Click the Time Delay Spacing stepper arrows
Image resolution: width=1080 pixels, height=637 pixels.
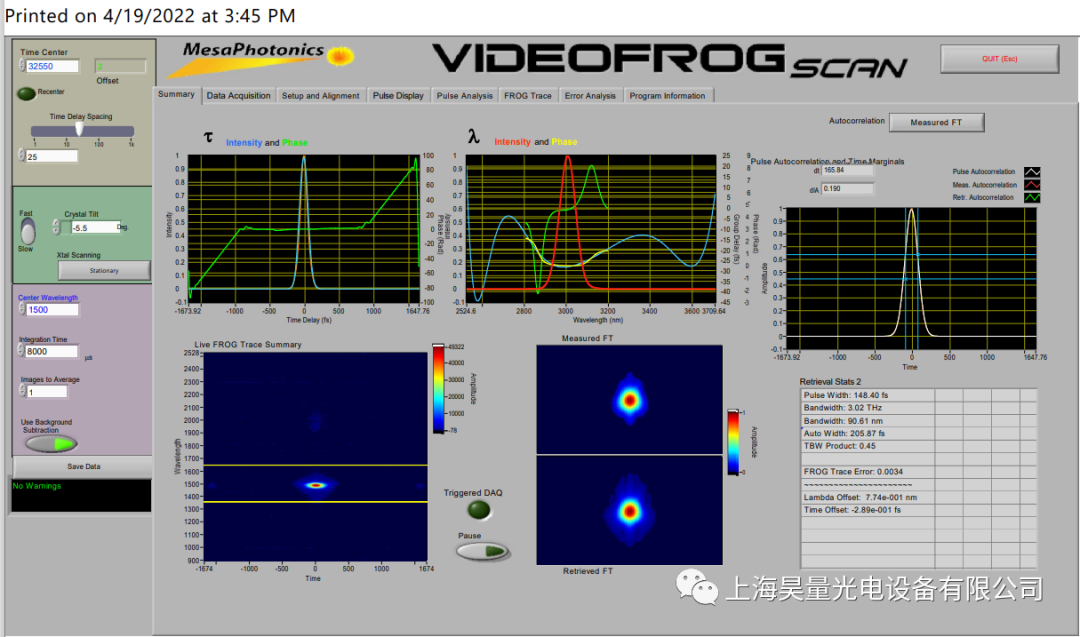[21, 156]
